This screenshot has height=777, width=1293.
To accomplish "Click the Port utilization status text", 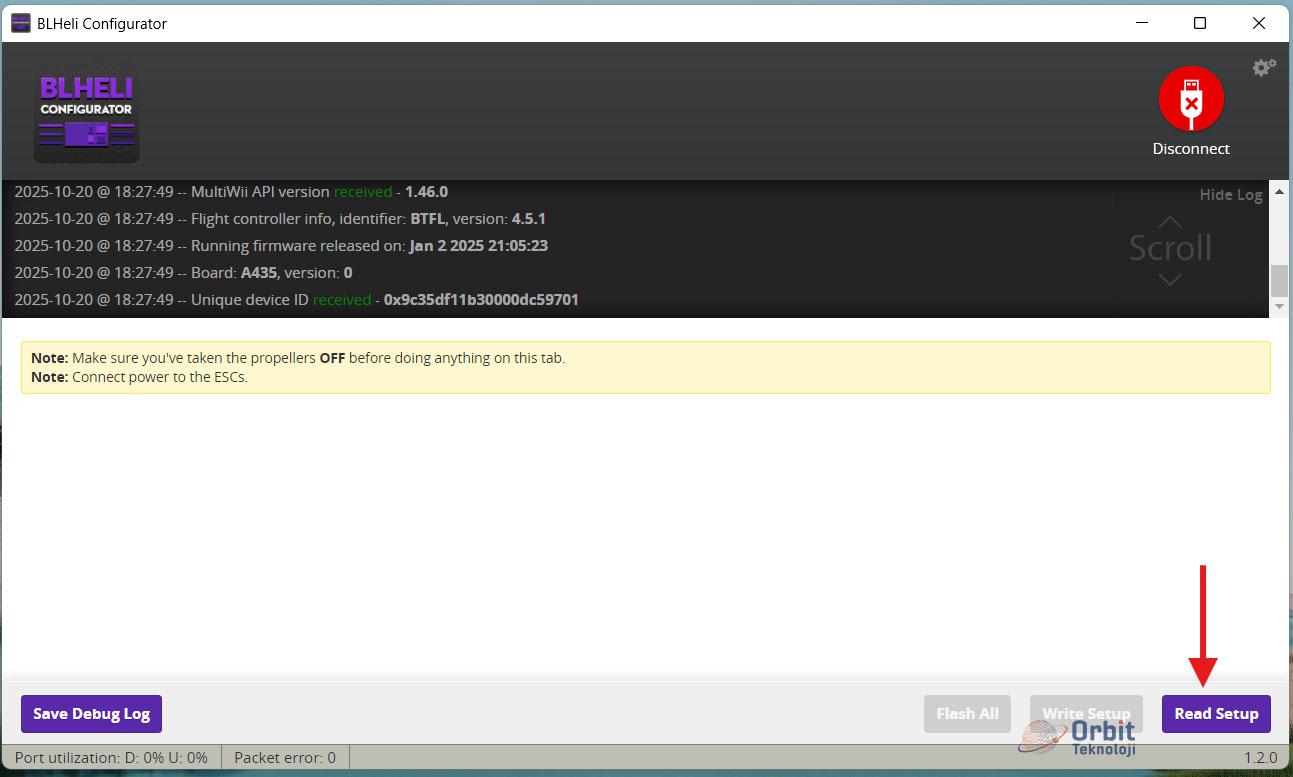I will pos(111,758).
